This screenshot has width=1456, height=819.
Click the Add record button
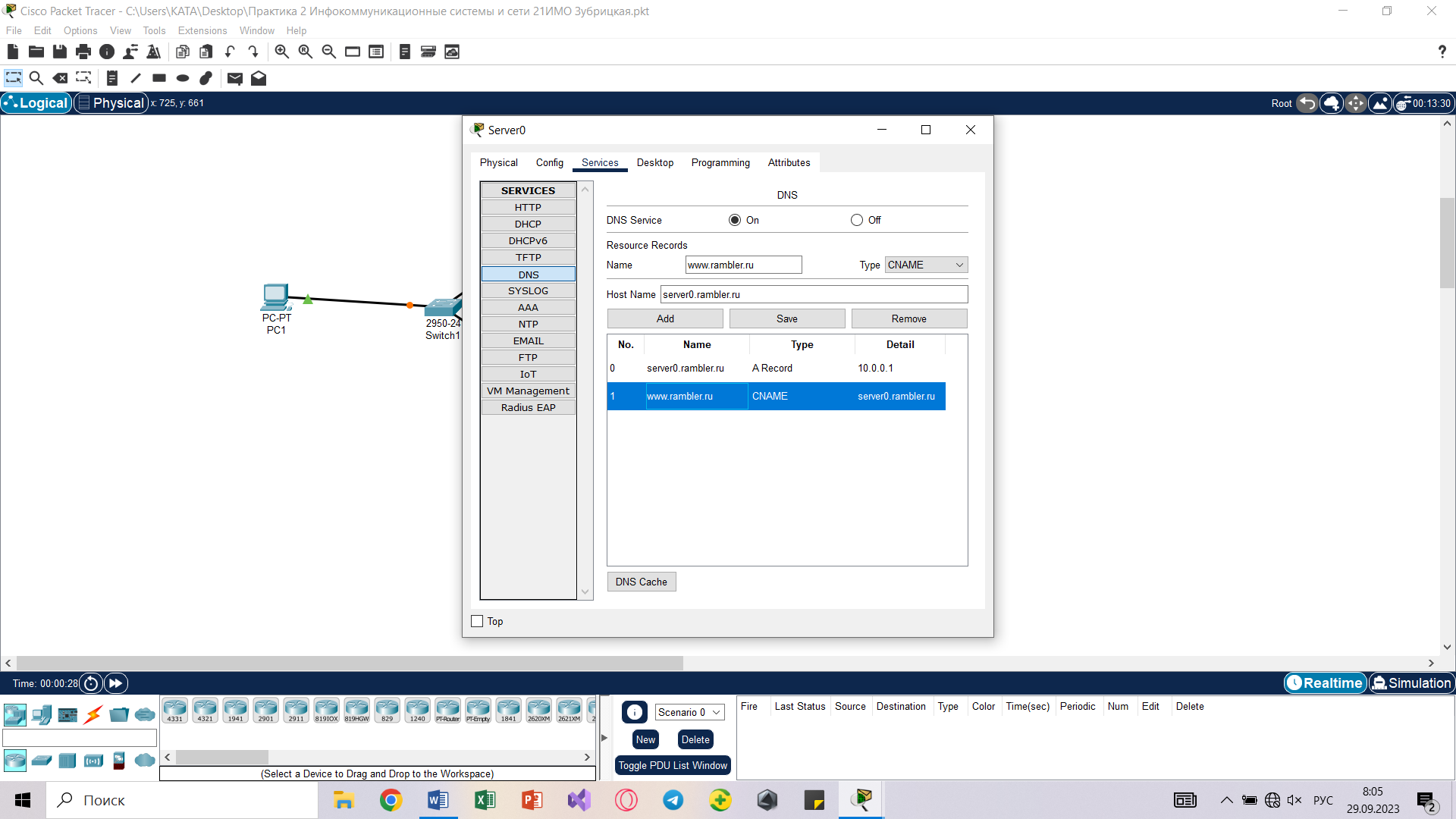[665, 318]
